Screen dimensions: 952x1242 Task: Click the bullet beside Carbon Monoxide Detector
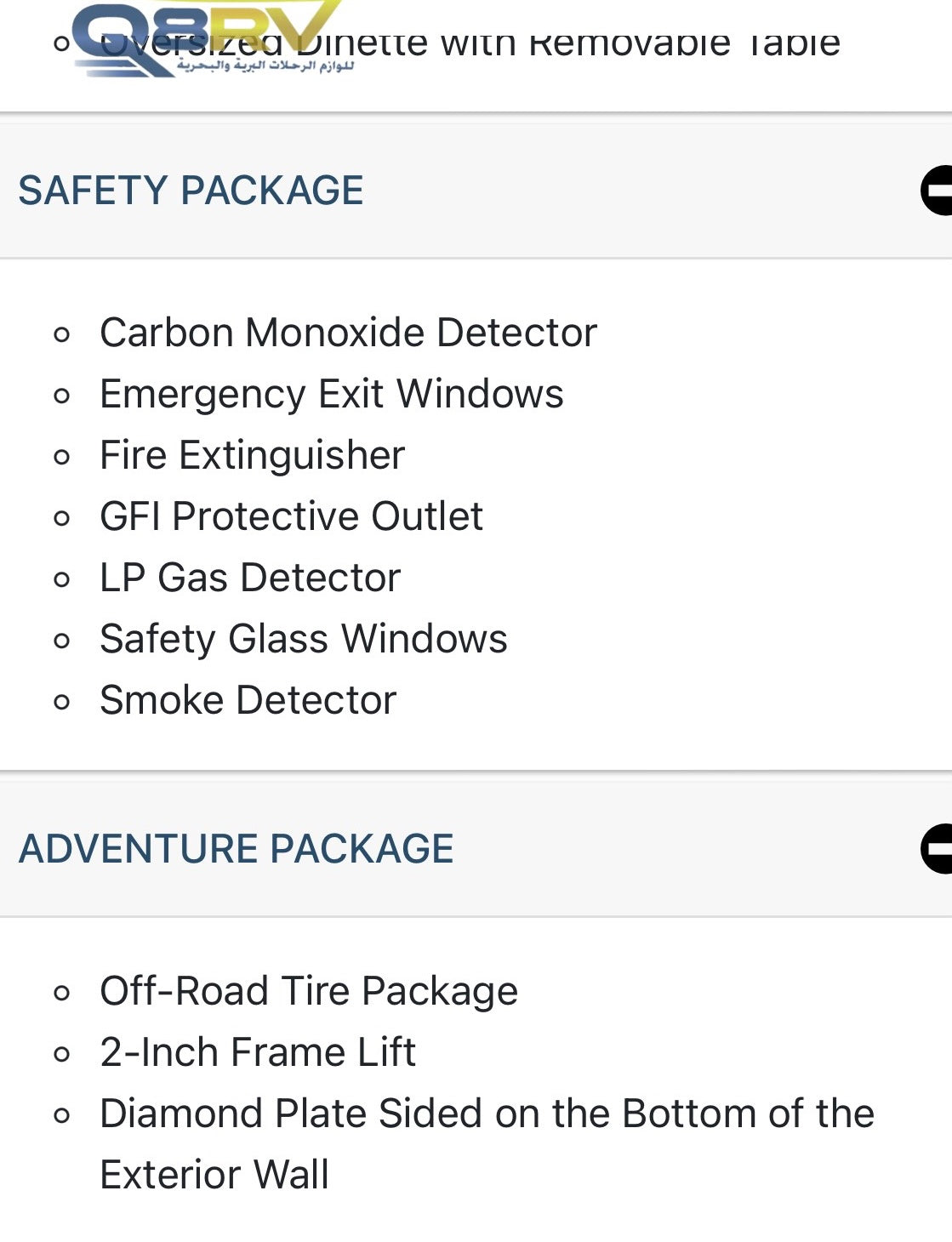click(61, 334)
